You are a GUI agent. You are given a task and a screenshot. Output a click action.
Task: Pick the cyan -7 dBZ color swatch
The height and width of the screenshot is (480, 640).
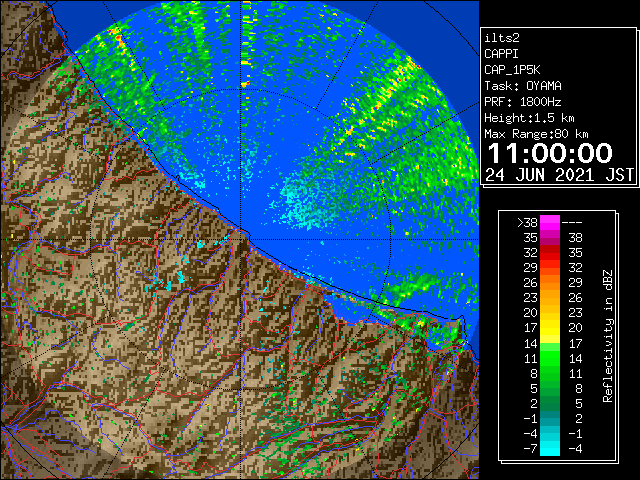pos(550,449)
